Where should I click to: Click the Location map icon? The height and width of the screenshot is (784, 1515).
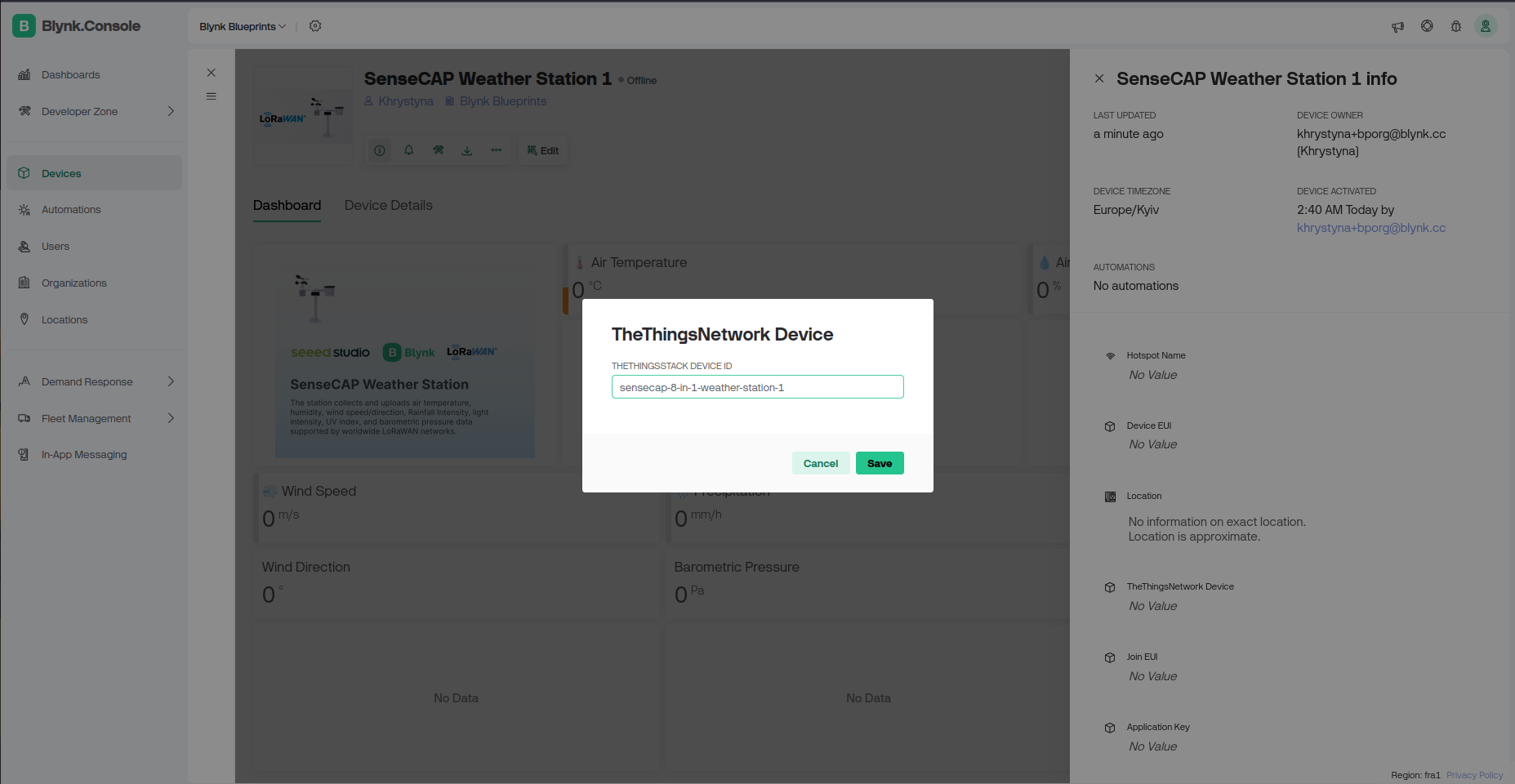click(1110, 497)
